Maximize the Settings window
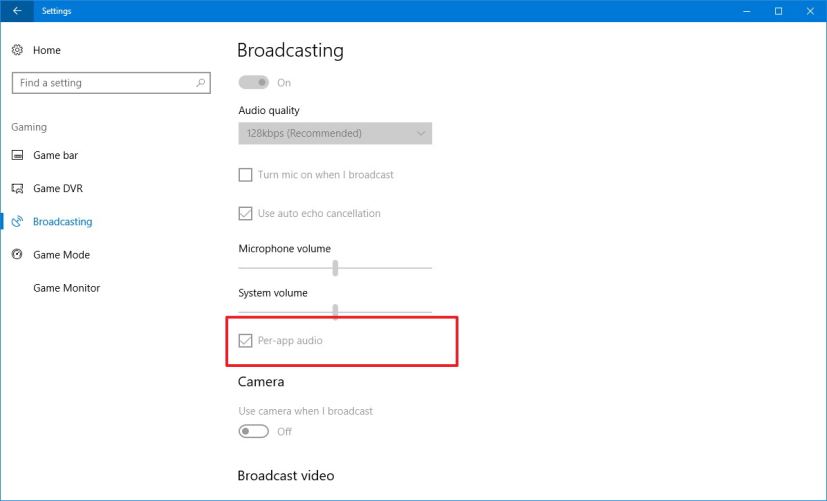Screen dimensions: 827x501 [x=778, y=11]
